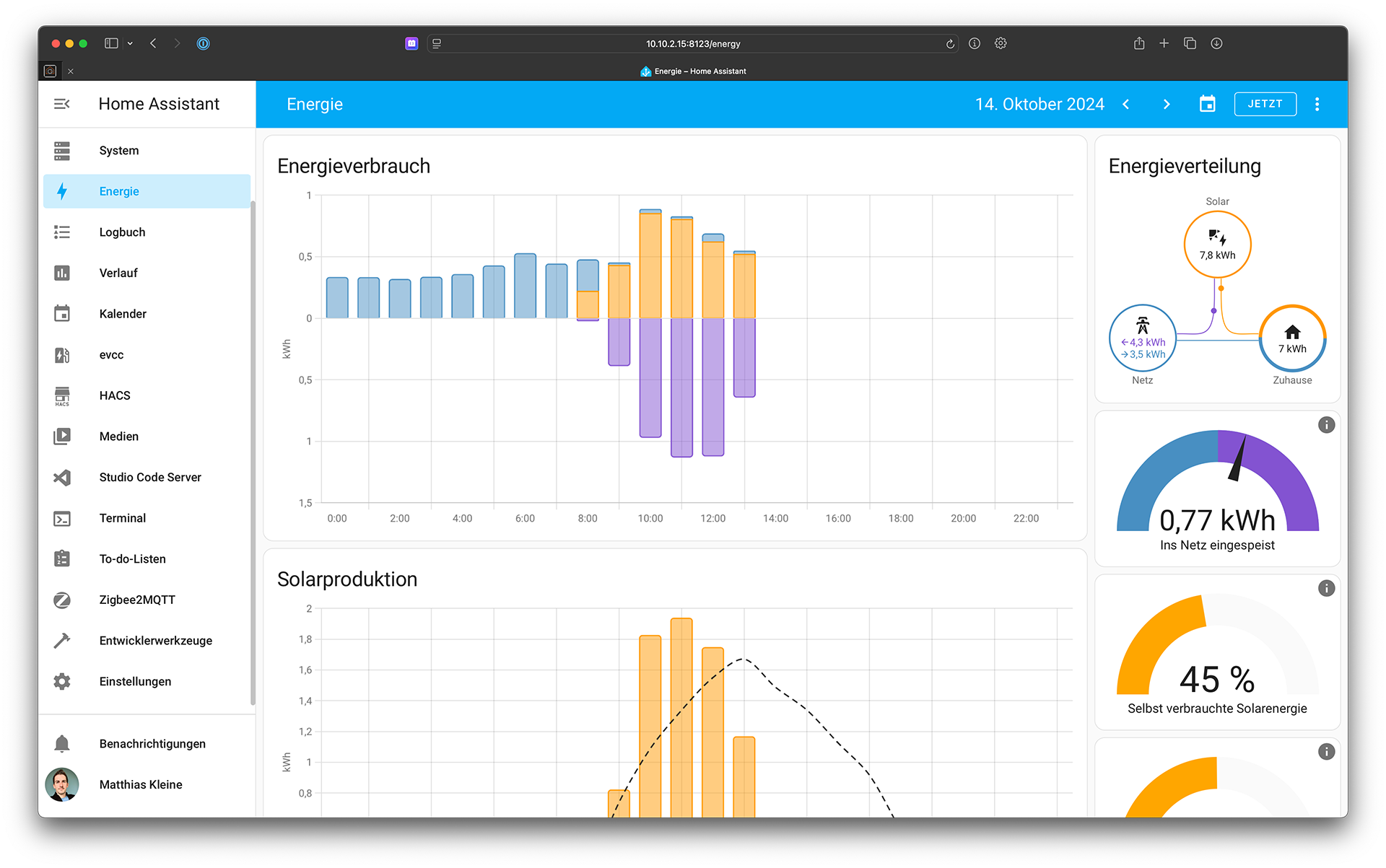This screenshot has height=868, width=1386.
Task: Click the Energieverteilung card heading
Action: click(1185, 166)
